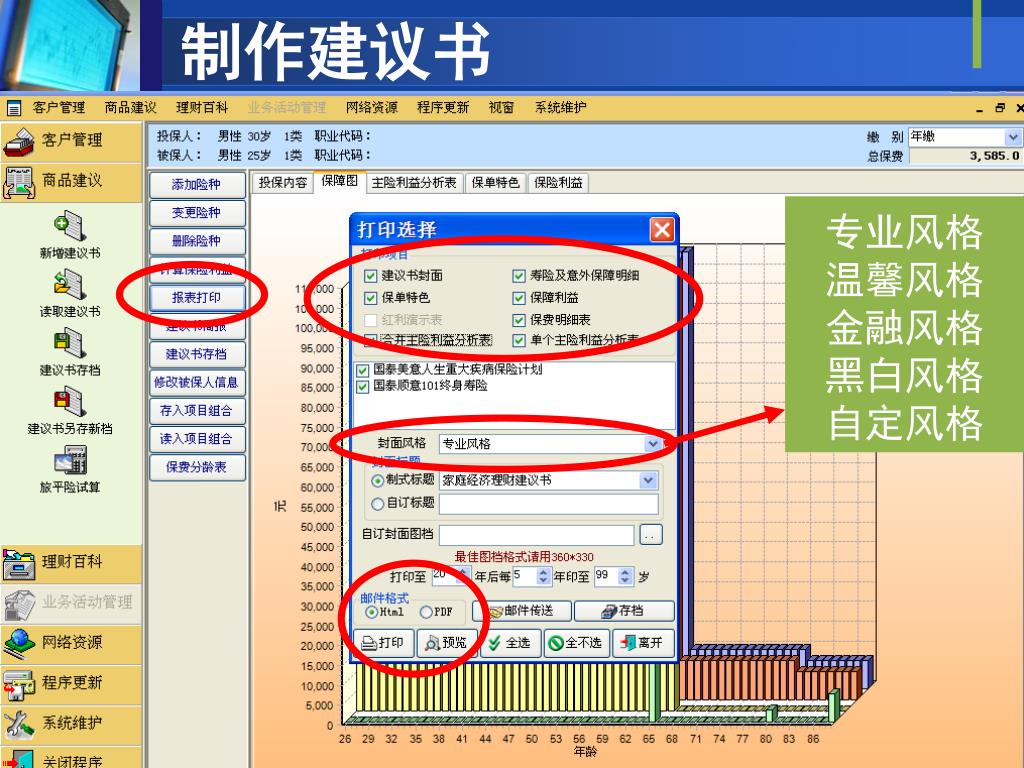1024x768 pixels.
Task: Expand the 制式标题 title dropdown
Action: tap(648, 481)
